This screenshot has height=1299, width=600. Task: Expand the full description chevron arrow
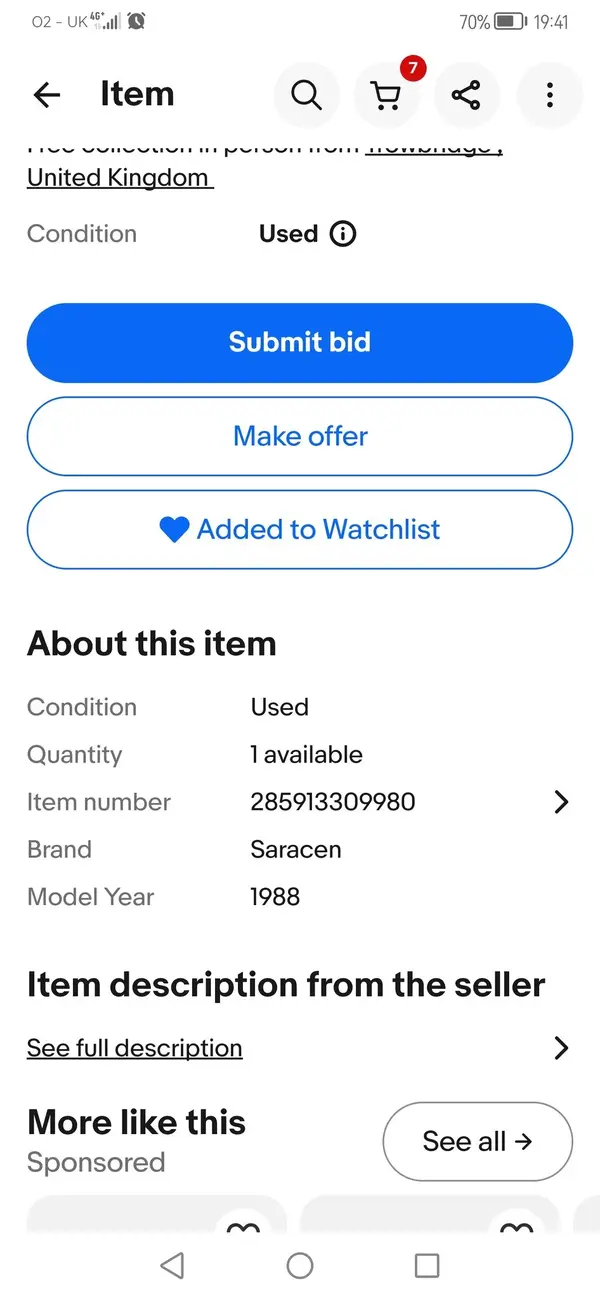[x=561, y=1048]
